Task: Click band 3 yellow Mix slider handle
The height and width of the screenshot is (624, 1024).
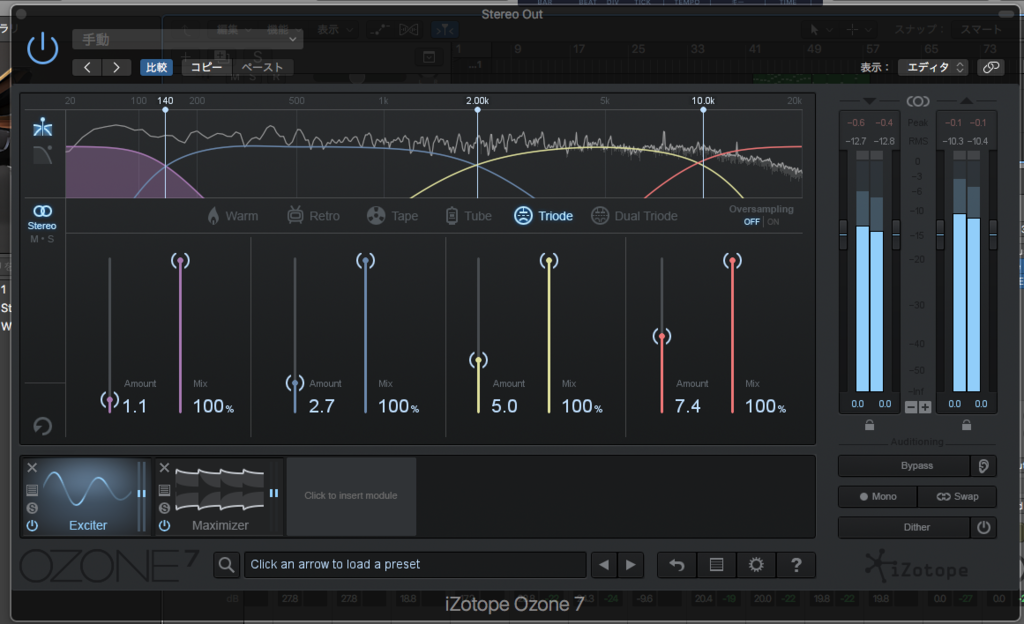Action: point(549,261)
